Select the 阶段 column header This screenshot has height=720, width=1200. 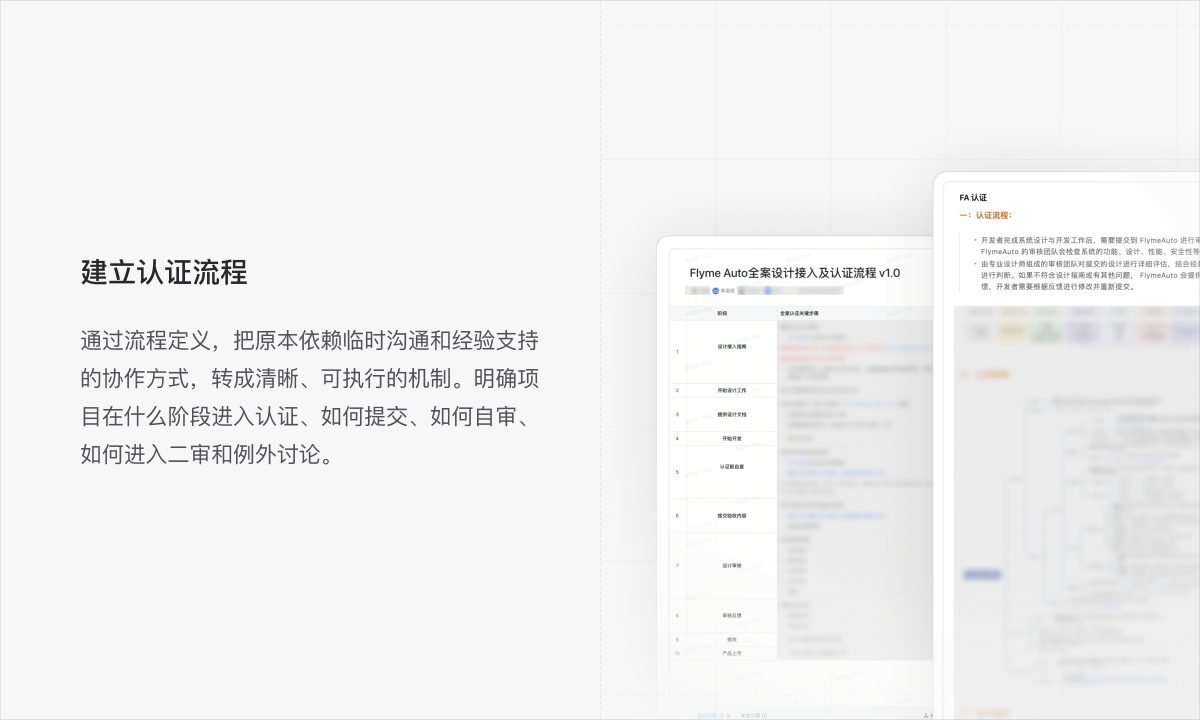coord(731,313)
